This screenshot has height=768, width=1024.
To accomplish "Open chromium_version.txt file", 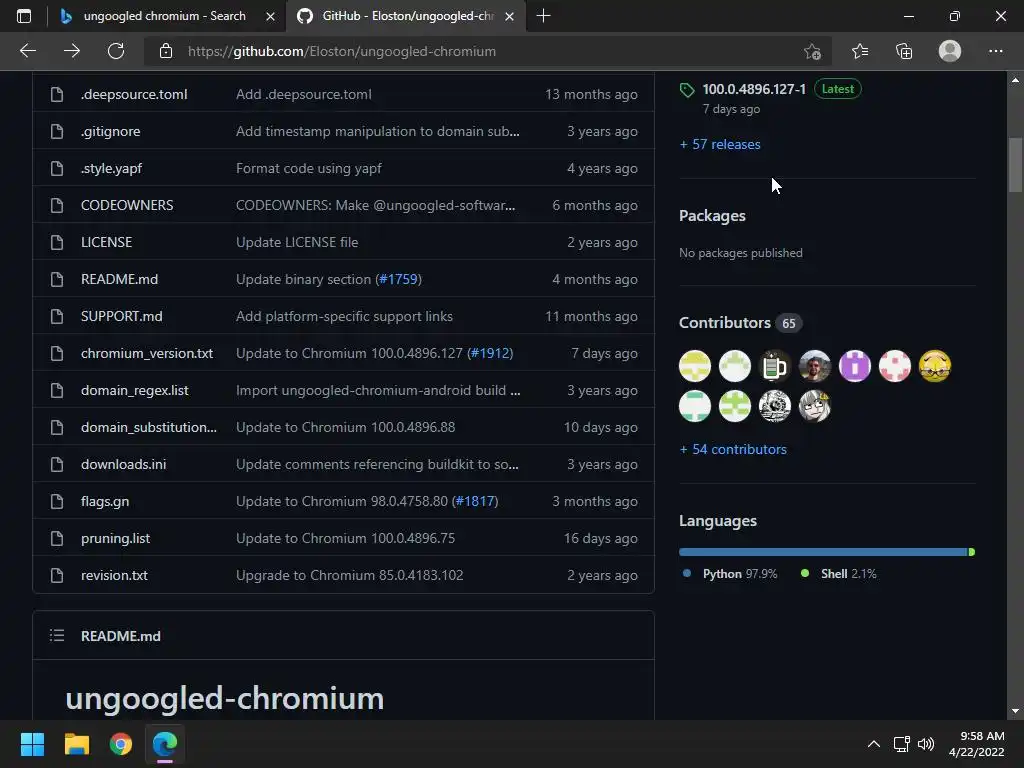I will [x=147, y=353].
